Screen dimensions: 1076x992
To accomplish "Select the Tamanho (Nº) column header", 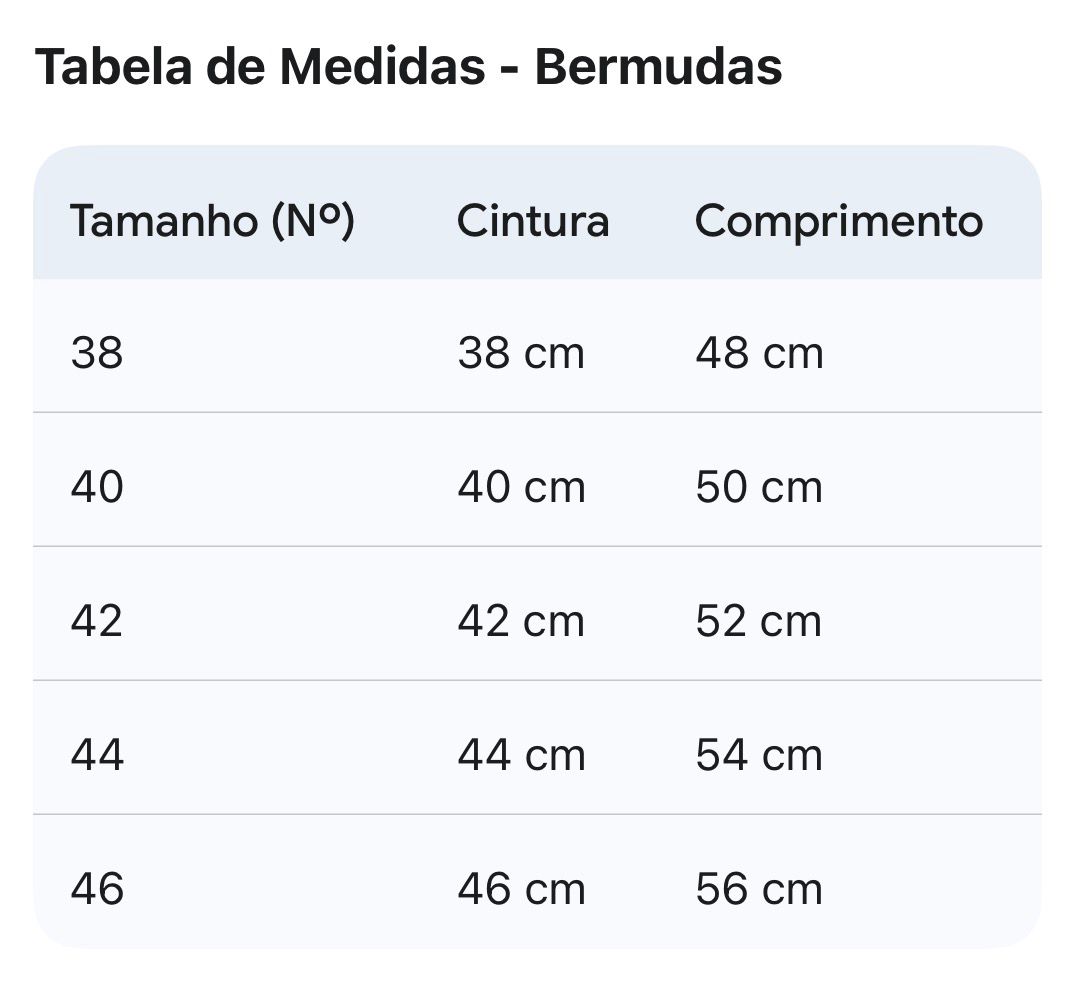I will (212, 221).
